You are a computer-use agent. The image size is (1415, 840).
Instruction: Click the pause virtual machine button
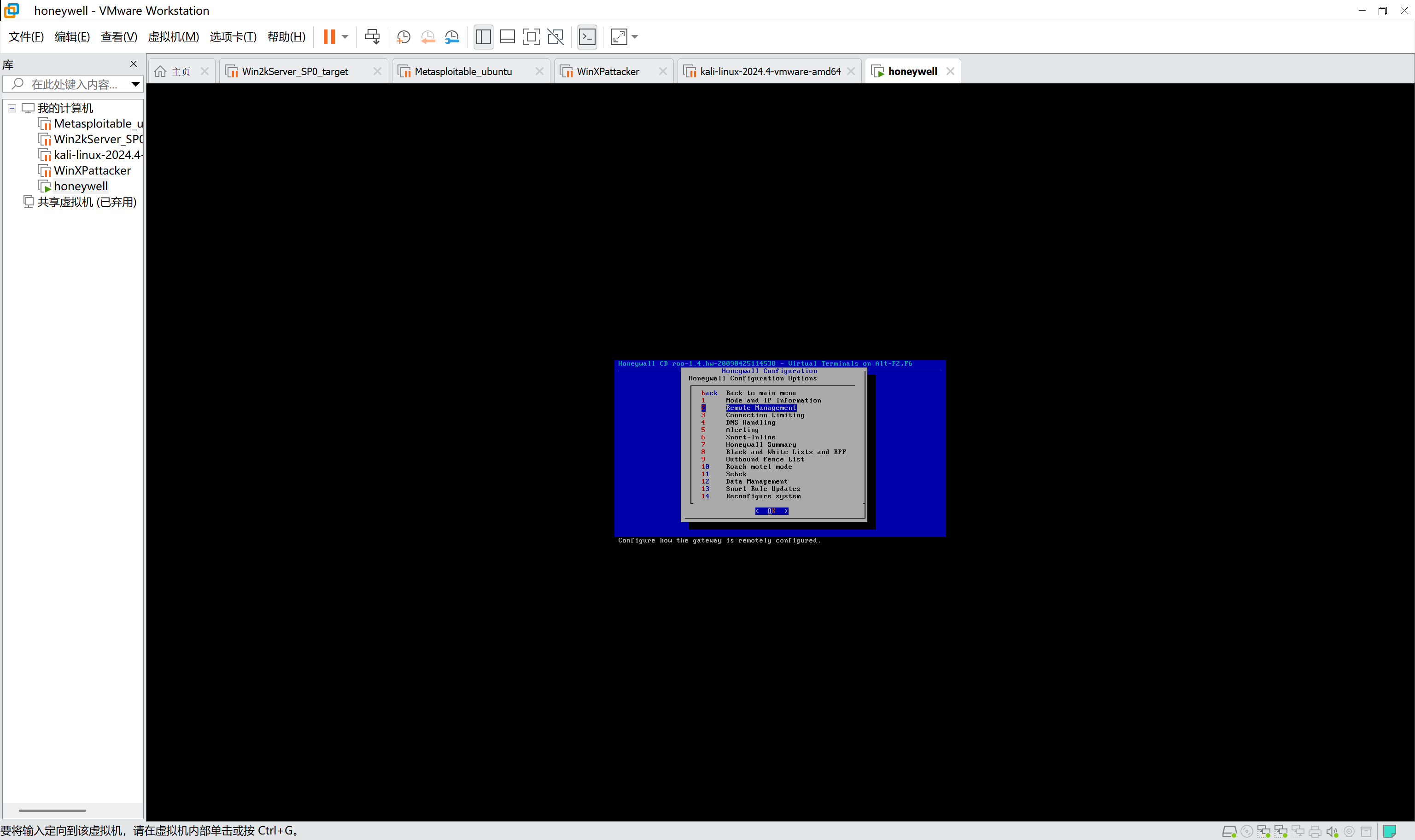[329, 37]
